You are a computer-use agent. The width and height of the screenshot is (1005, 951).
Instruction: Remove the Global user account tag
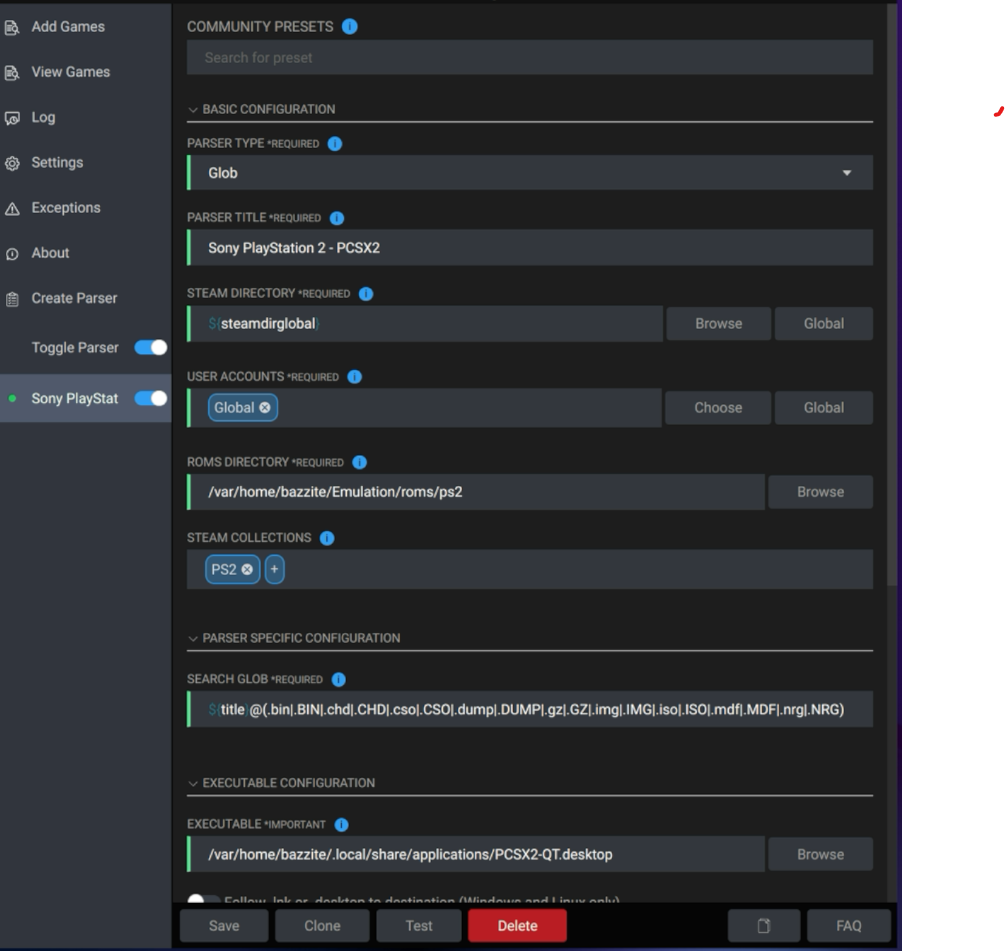265,408
